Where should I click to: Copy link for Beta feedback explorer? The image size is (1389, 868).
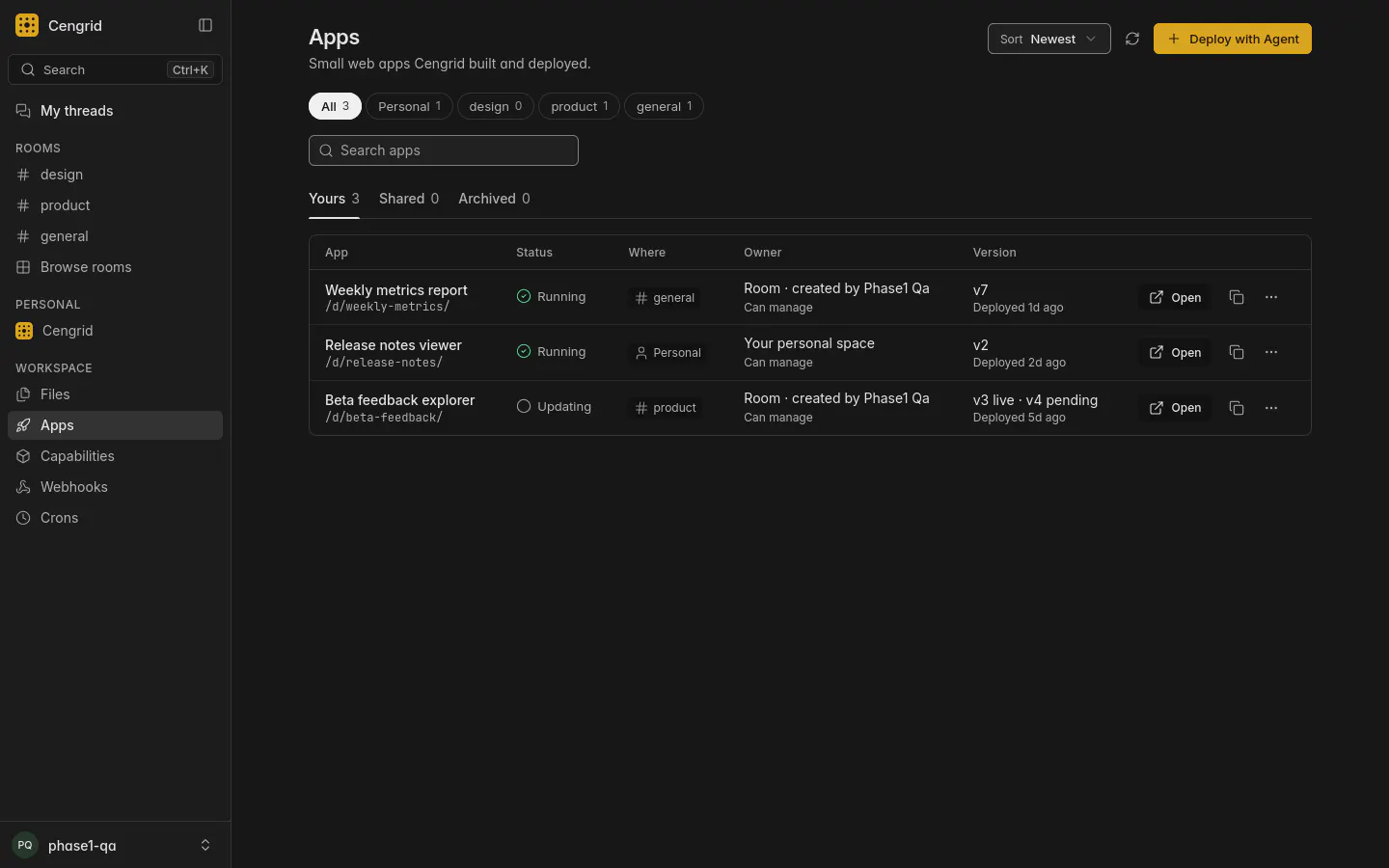pyautogui.click(x=1237, y=408)
